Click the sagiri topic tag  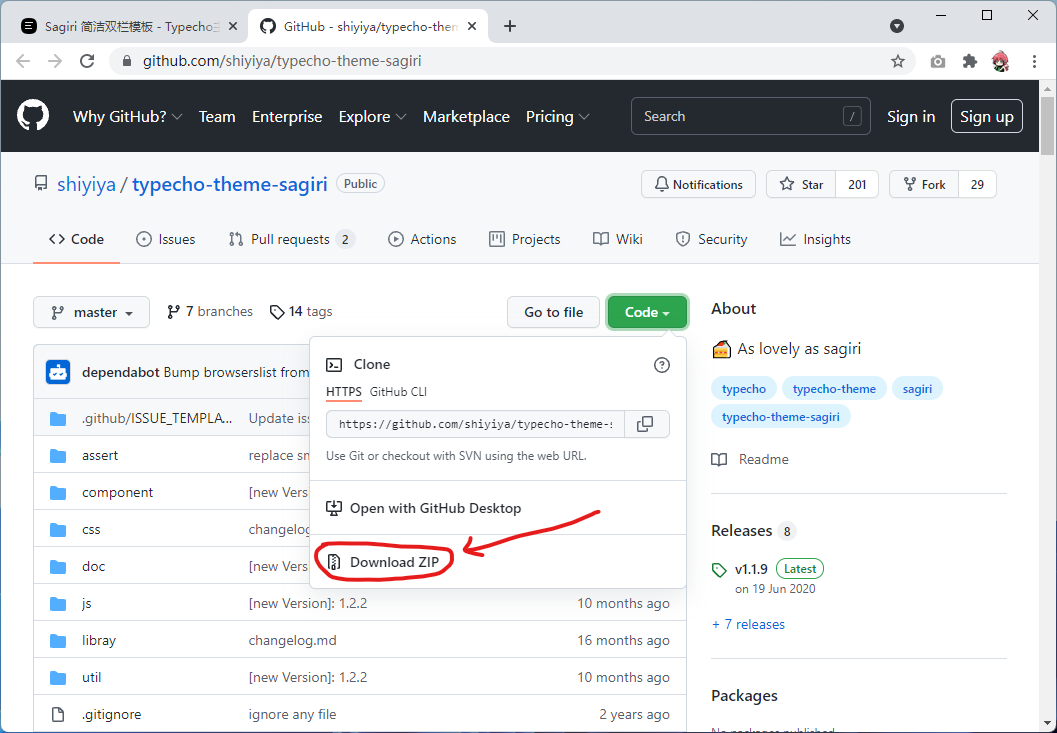(917, 389)
